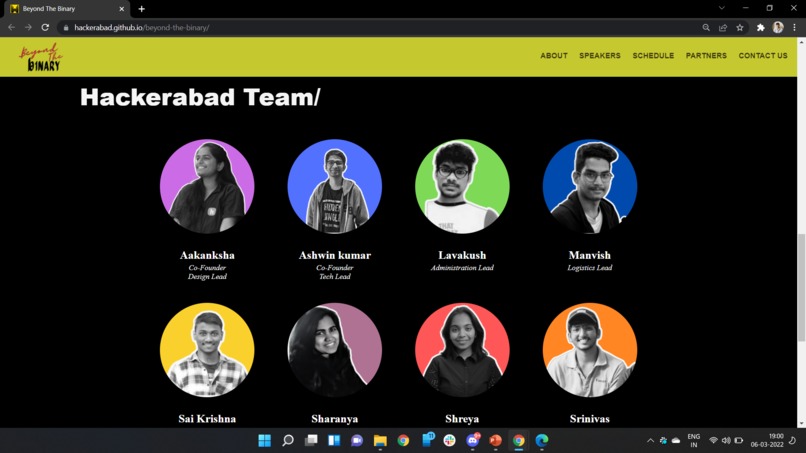The image size is (806, 453).
Task: Click Ashwin kumar's profile photo
Action: click(335, 186)
